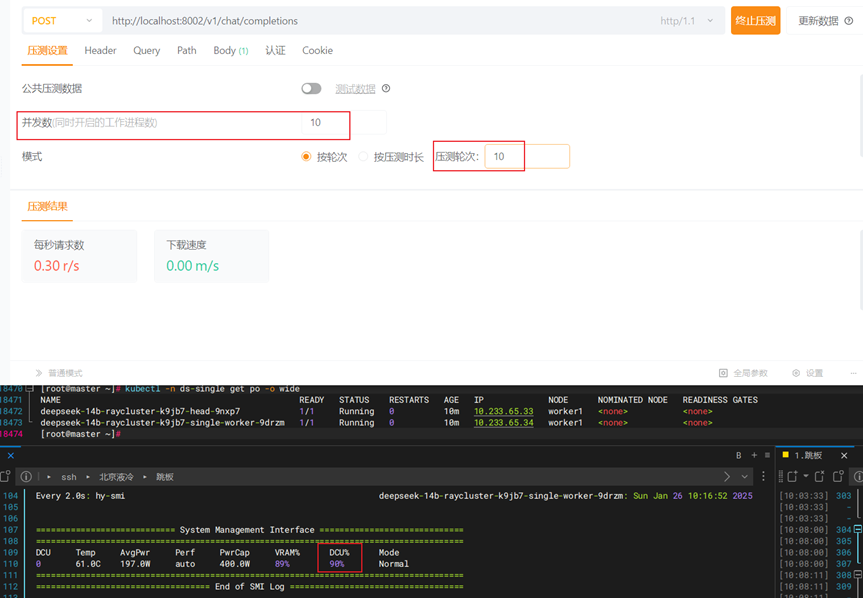
Task: Close the terminal panel with blue X
Action: [x=10, y=456]
